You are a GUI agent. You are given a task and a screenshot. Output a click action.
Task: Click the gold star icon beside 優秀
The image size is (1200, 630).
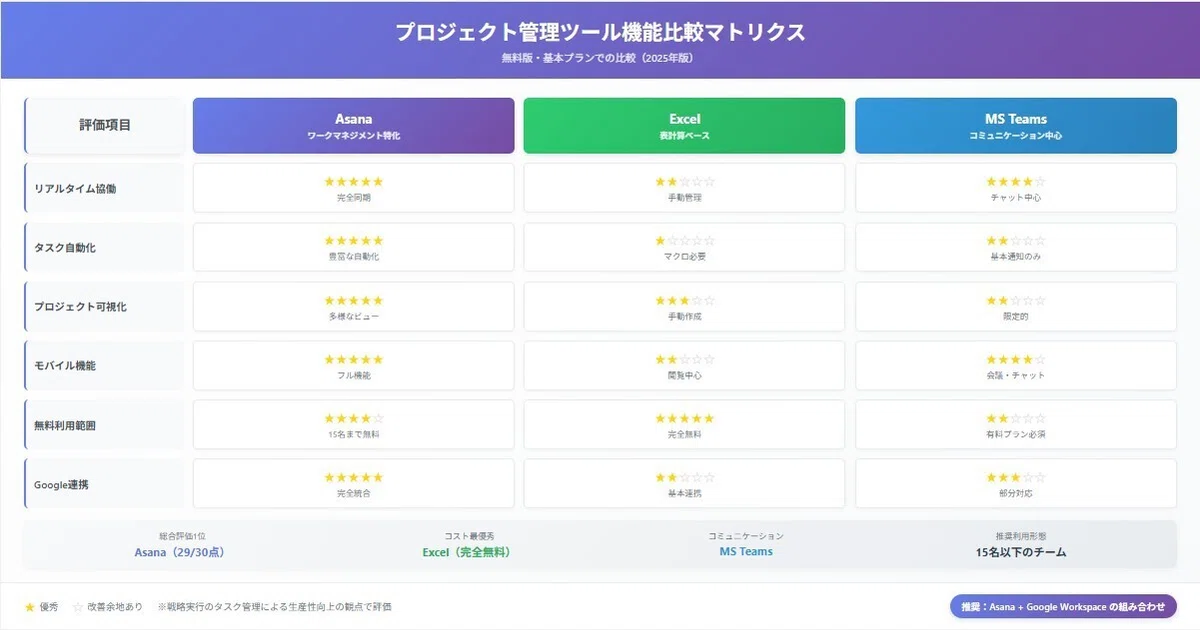point(30,607)
